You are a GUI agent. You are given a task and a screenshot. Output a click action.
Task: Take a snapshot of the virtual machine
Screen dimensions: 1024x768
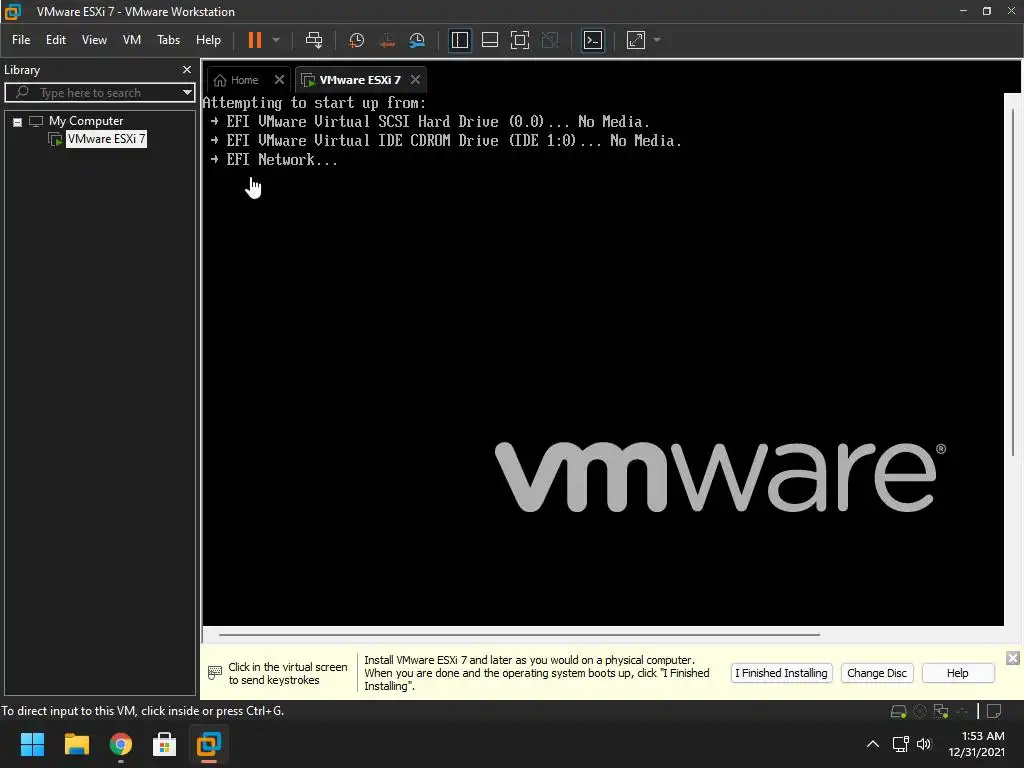pos(356,40)
